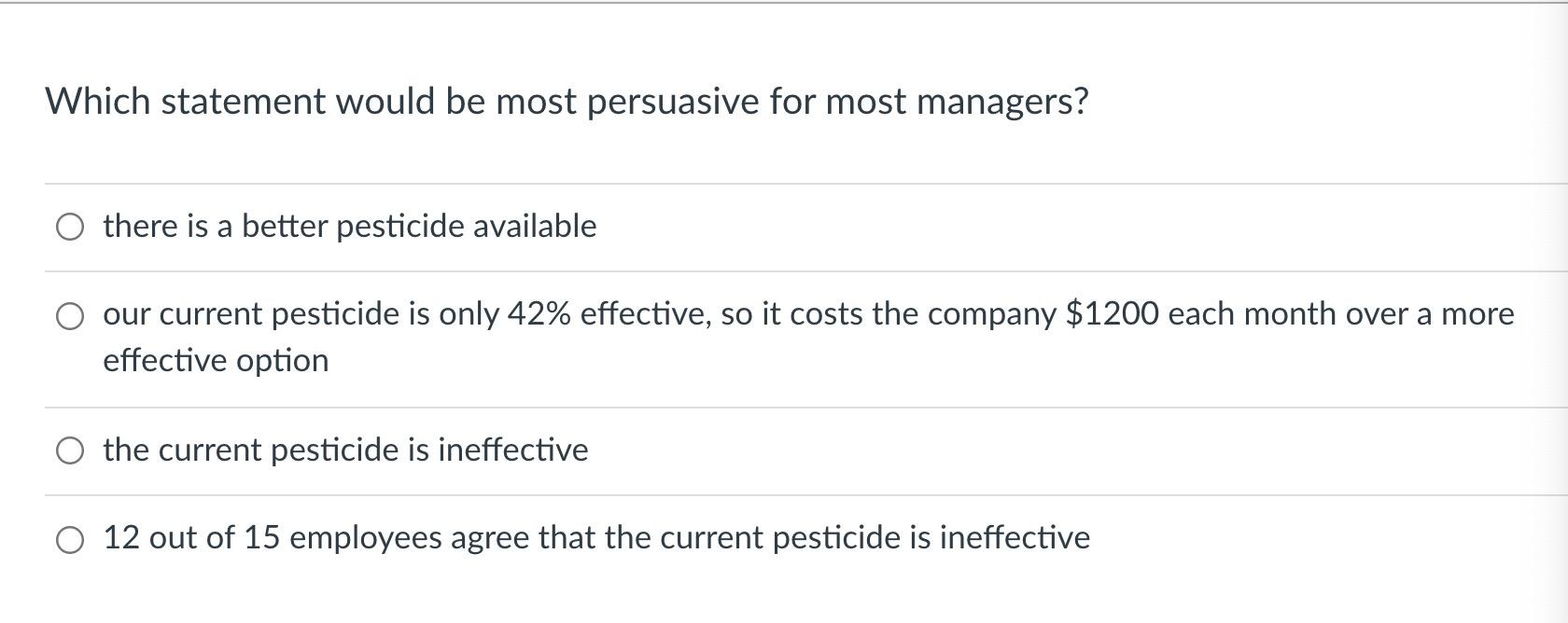Image resolution: width=1568 pixels, height=623 pixels.
Task: Click the word "managers?" in the question
Action: (1001, 101)
